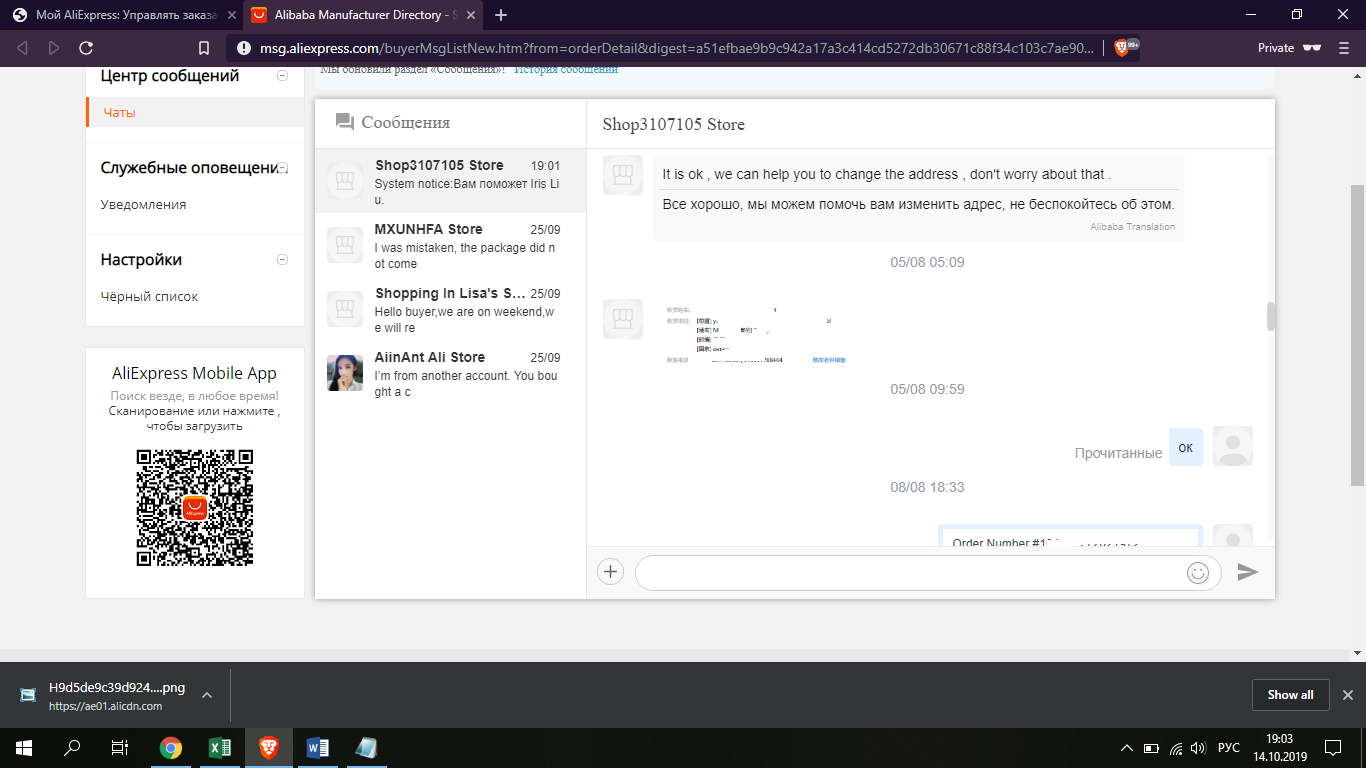Click the chat conversation scrollbar thumb
Viewport: 1366px width, 768px height.
point(1271,316)
